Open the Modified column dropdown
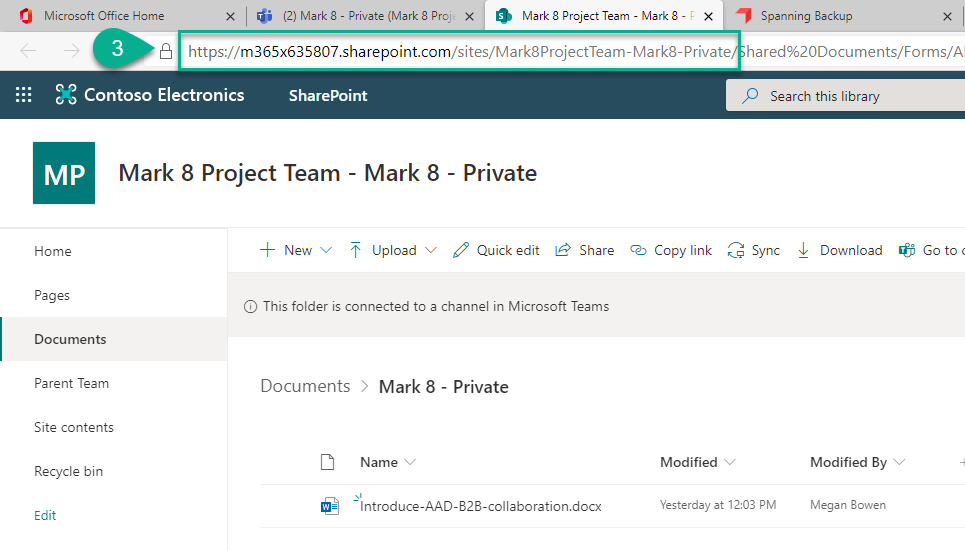The width and height of the screenshot is (965, 550). point(730,462)
